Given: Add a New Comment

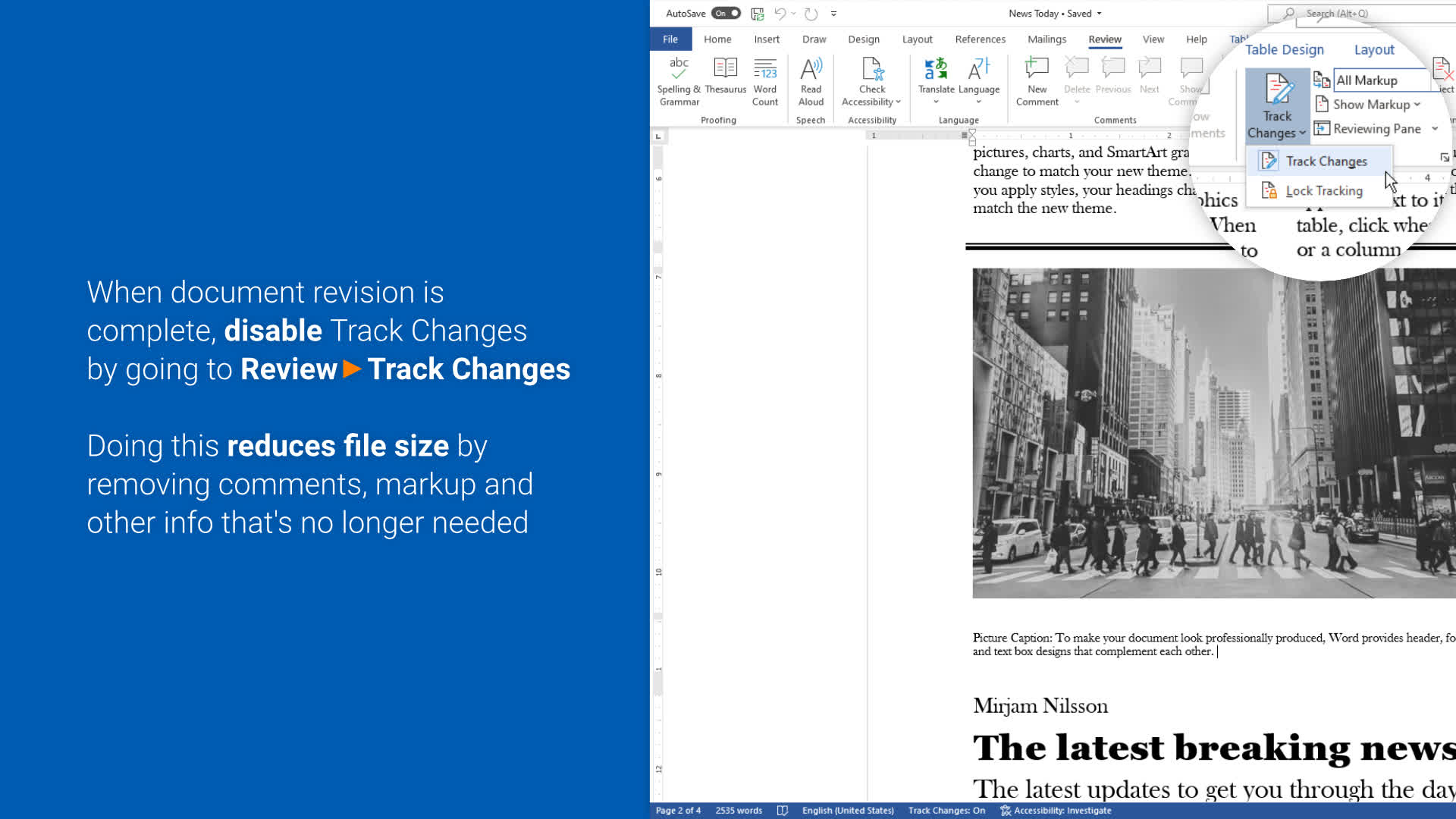Looking at the screenshot, I should (x=1037, y=70).
